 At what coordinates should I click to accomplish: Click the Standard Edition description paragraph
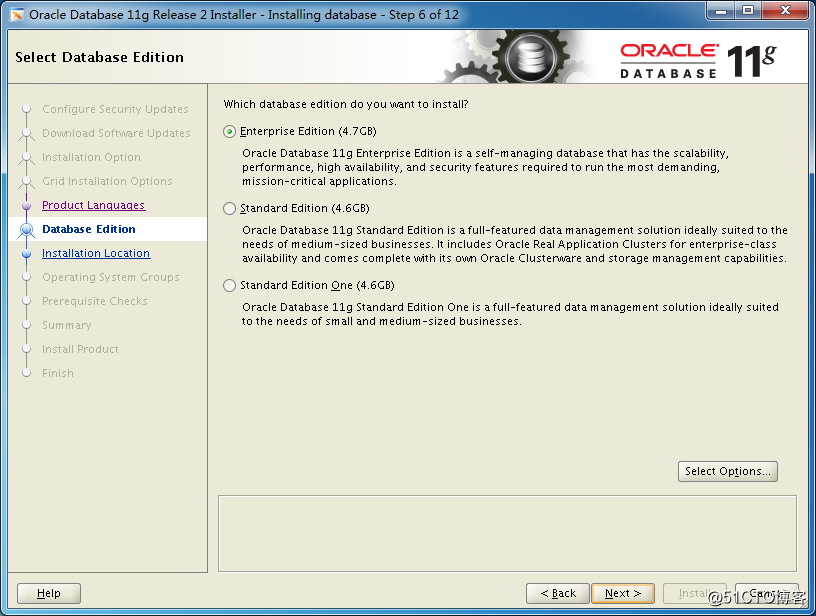(x=515, y=245)
